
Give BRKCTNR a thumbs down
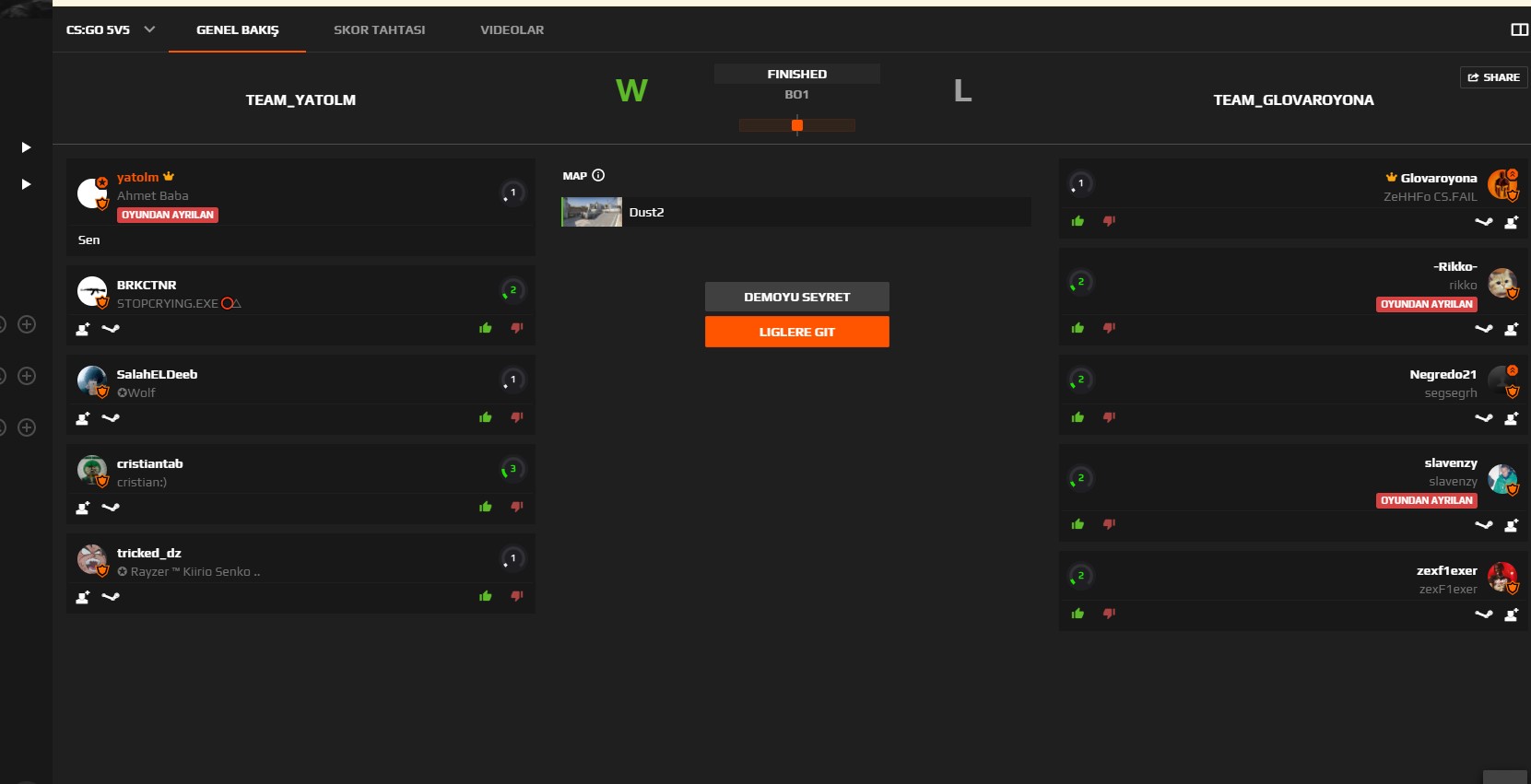[x=517, y=328]
